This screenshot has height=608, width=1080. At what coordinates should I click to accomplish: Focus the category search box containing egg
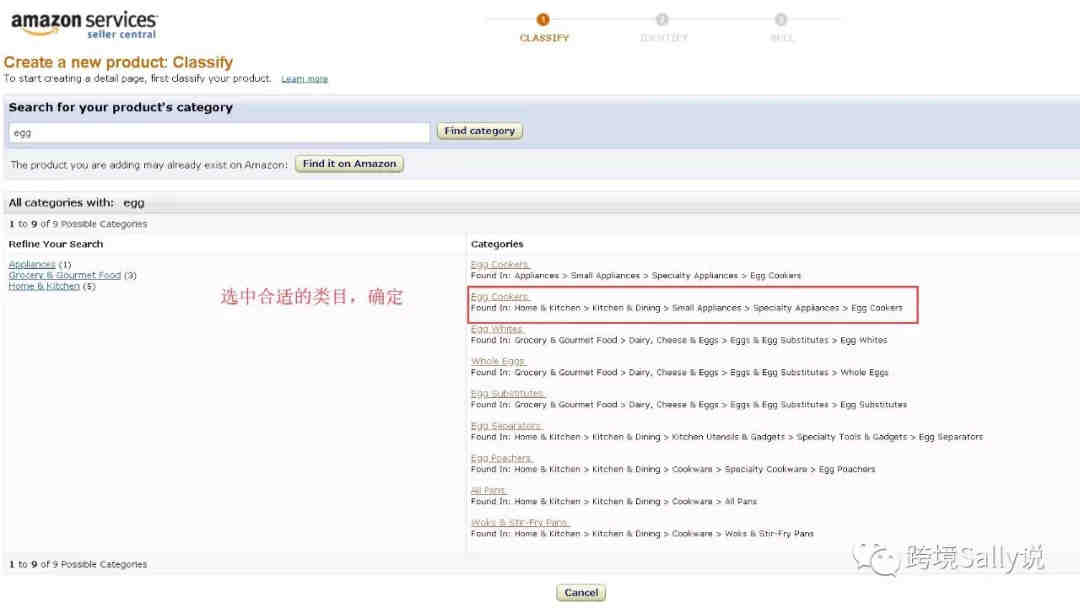pyautogui.click(x=220, y=132)
